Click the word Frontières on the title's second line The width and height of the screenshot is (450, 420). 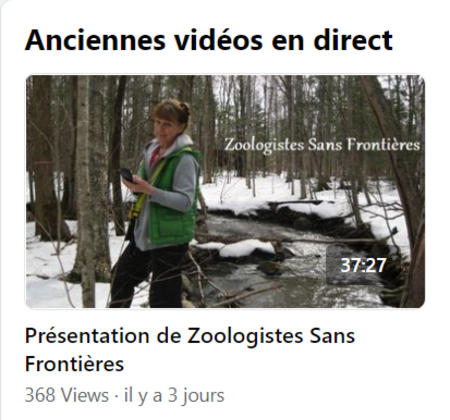click(x=74, y=364)
